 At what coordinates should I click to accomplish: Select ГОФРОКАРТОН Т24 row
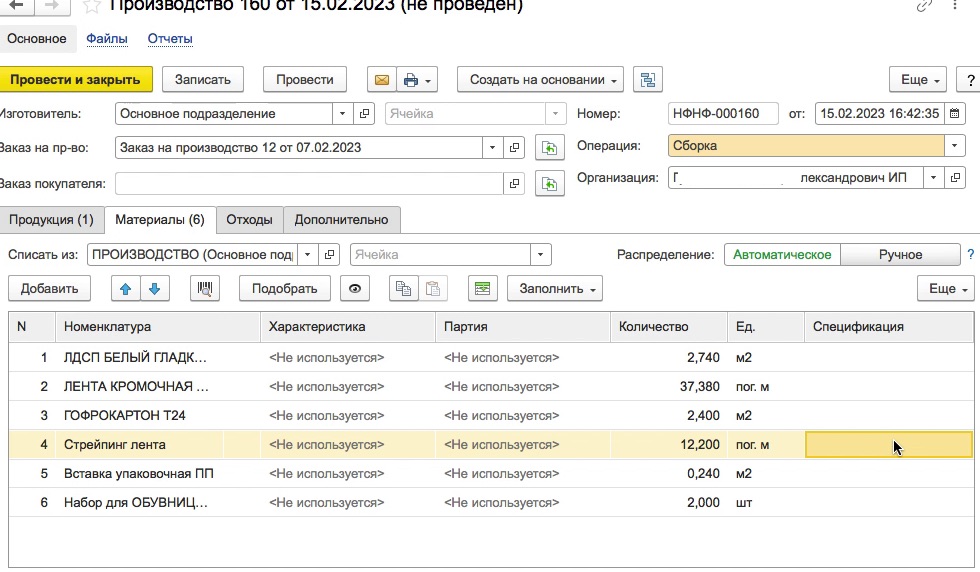(x=491, y=416)
